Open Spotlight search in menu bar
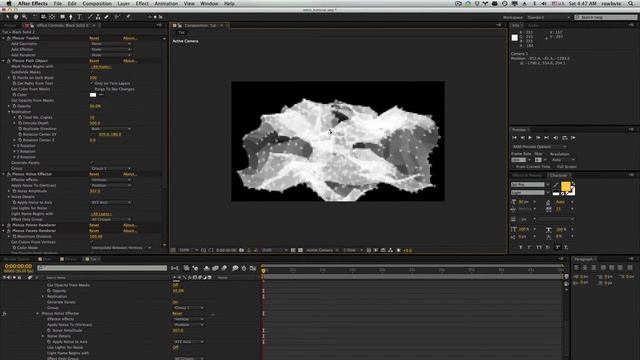The width and height of the screenshot is (640, 360). 631,3
